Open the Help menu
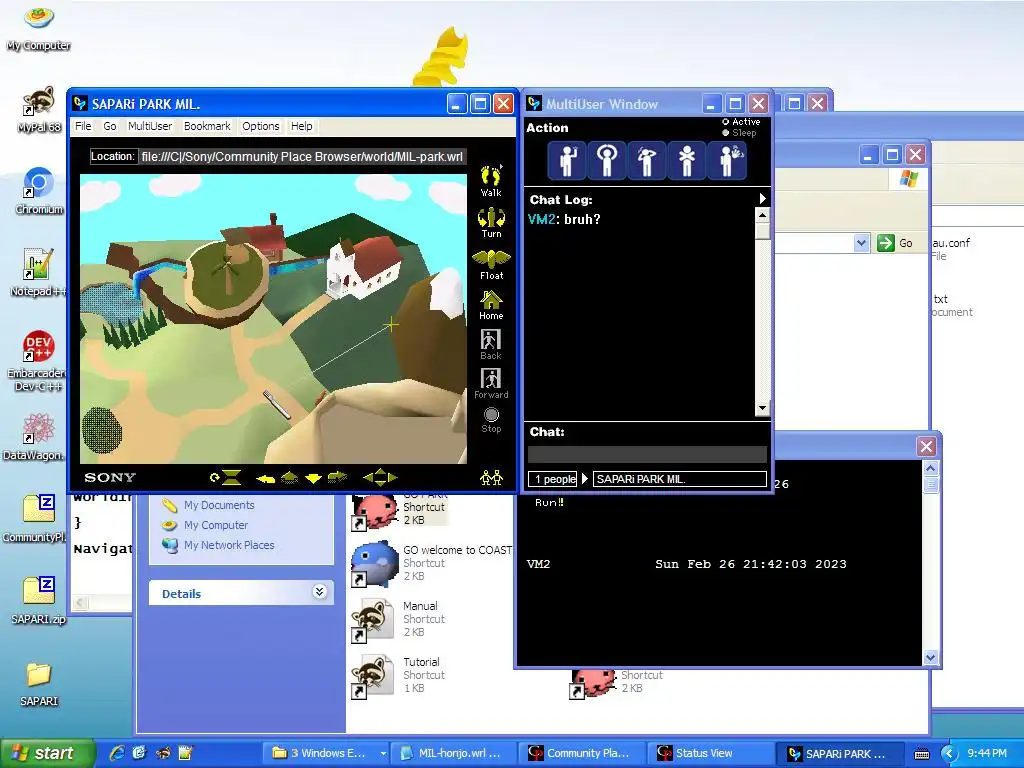Viewport: 1024px width, 768px height. point(301,126)
